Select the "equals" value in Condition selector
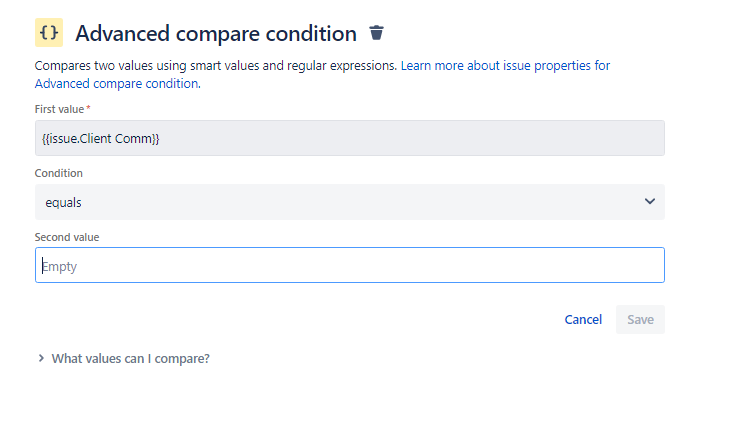 63,202
